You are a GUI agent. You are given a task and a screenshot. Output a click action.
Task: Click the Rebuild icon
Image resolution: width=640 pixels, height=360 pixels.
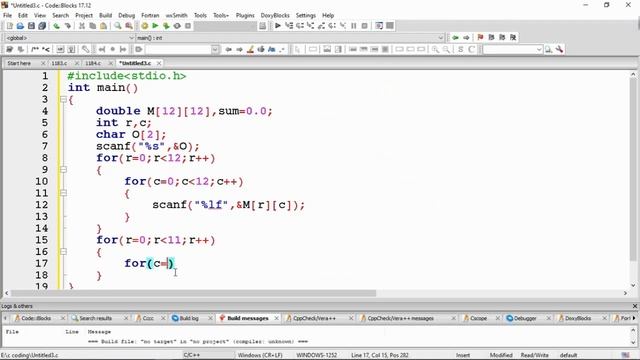click(x=177, y=26)
